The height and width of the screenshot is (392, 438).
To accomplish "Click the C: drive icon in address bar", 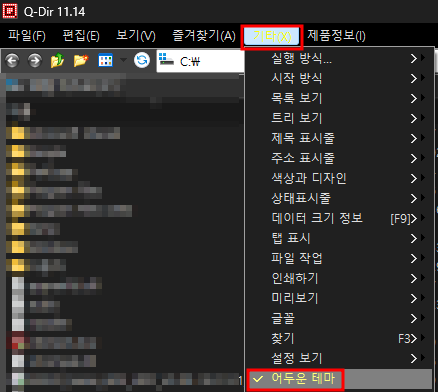I will point(166,60).
